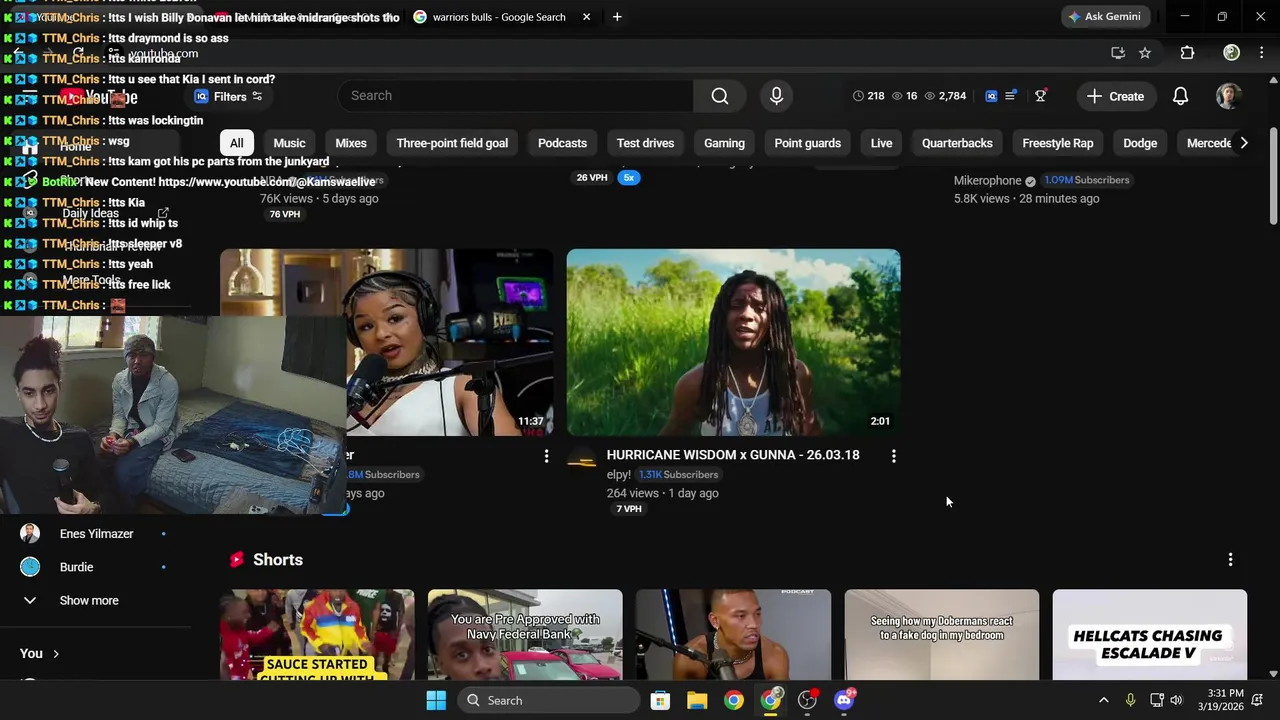
Task: Click the YouTube search input field
Action: [x=516, y=96]
